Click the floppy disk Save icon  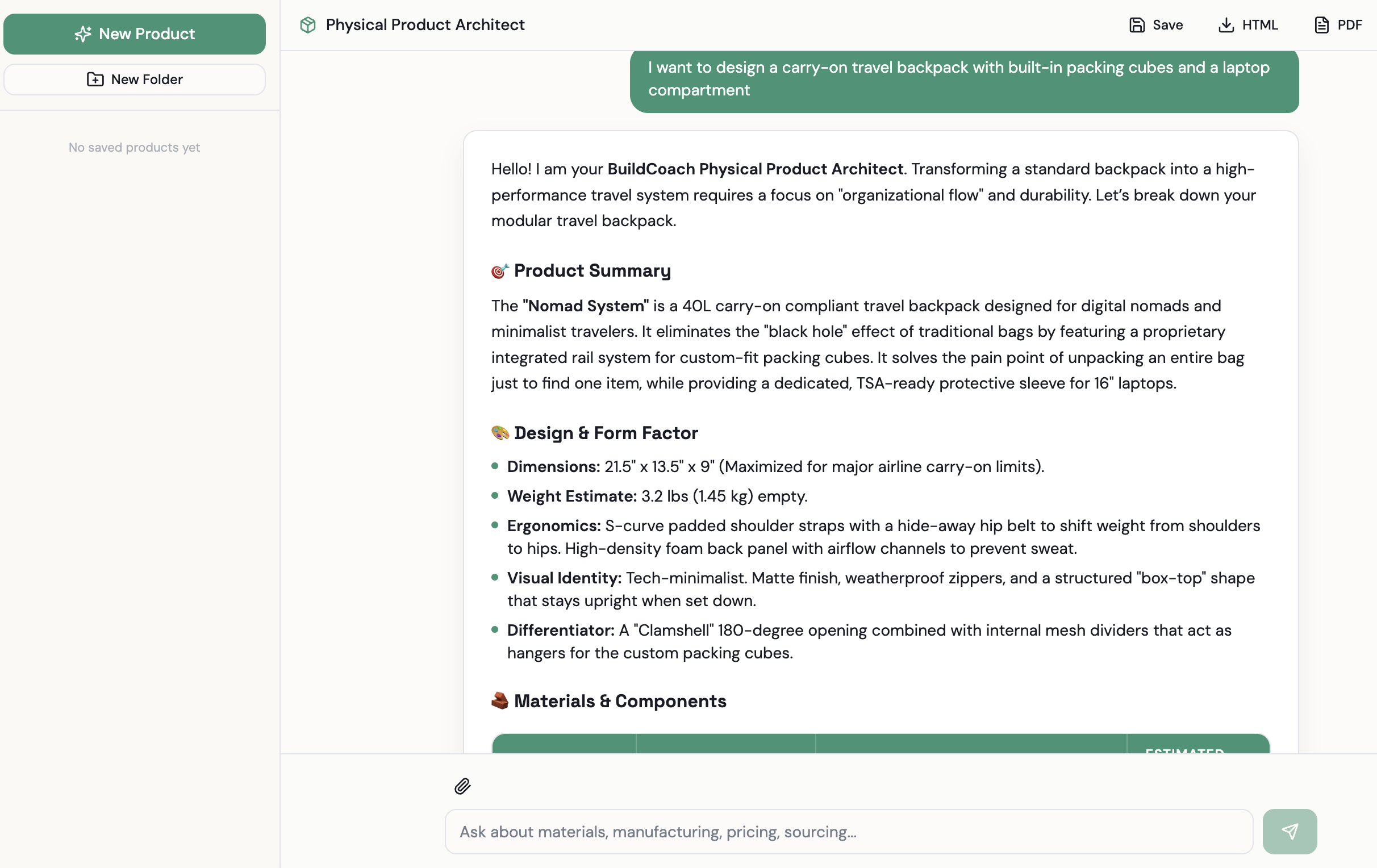[1137, 25]
